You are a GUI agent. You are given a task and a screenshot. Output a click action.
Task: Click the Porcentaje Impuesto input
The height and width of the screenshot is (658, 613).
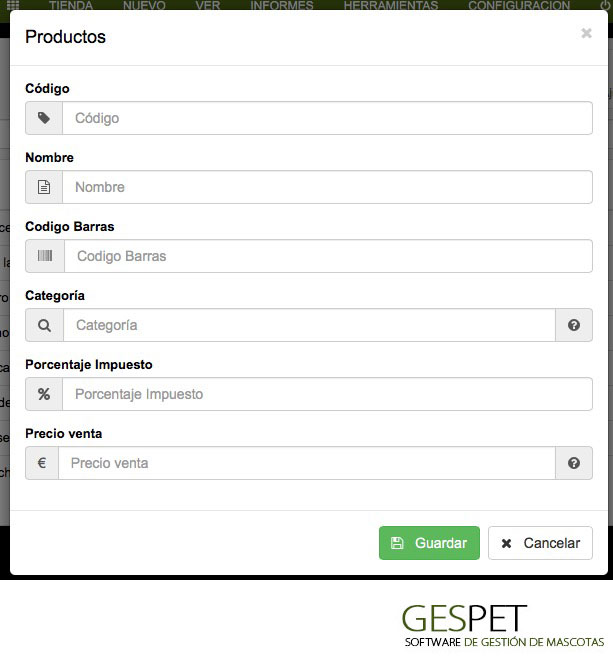pyautogui.click(x=327, y=394)
